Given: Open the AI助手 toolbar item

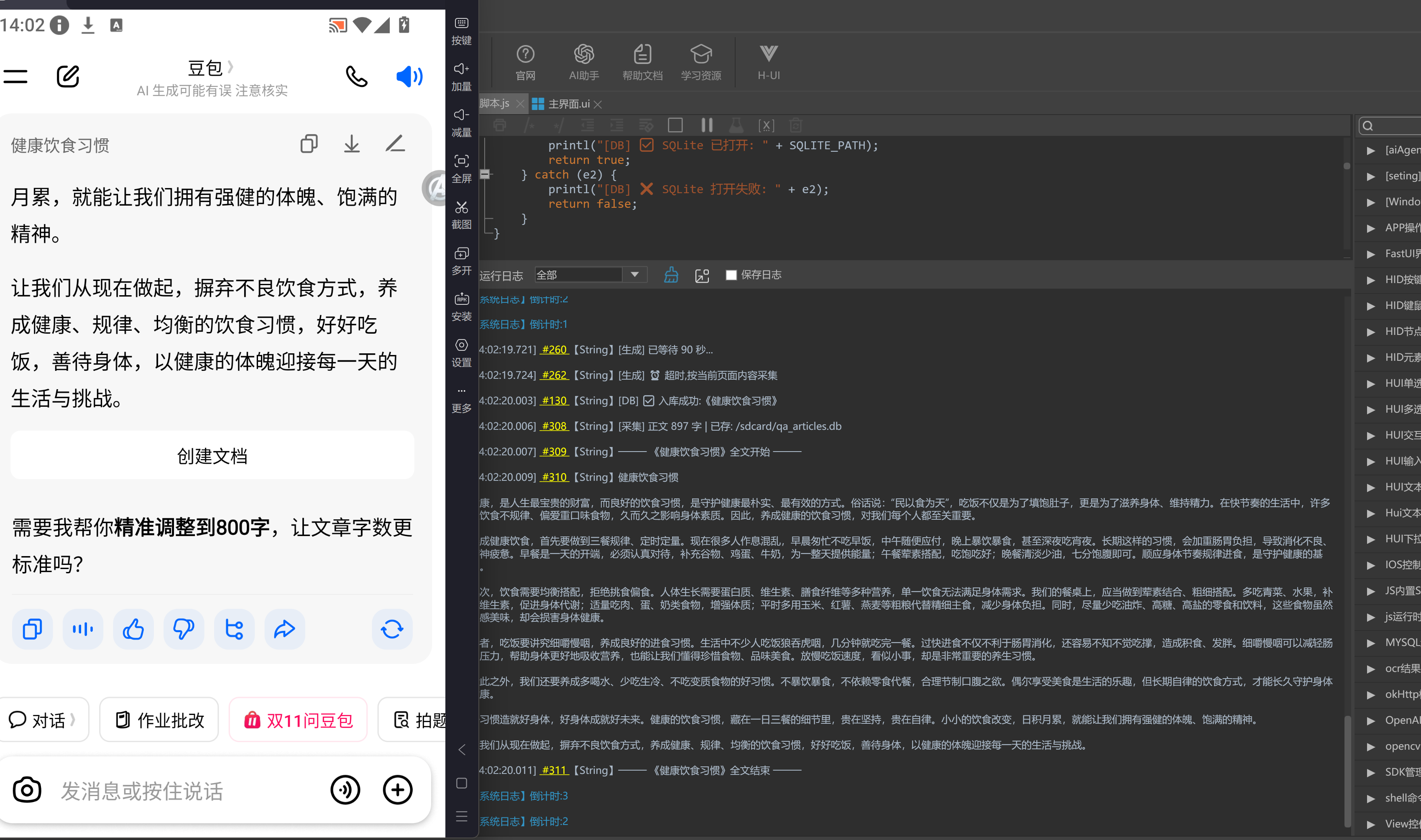Looking at the screenshot, I should (584, 62).
